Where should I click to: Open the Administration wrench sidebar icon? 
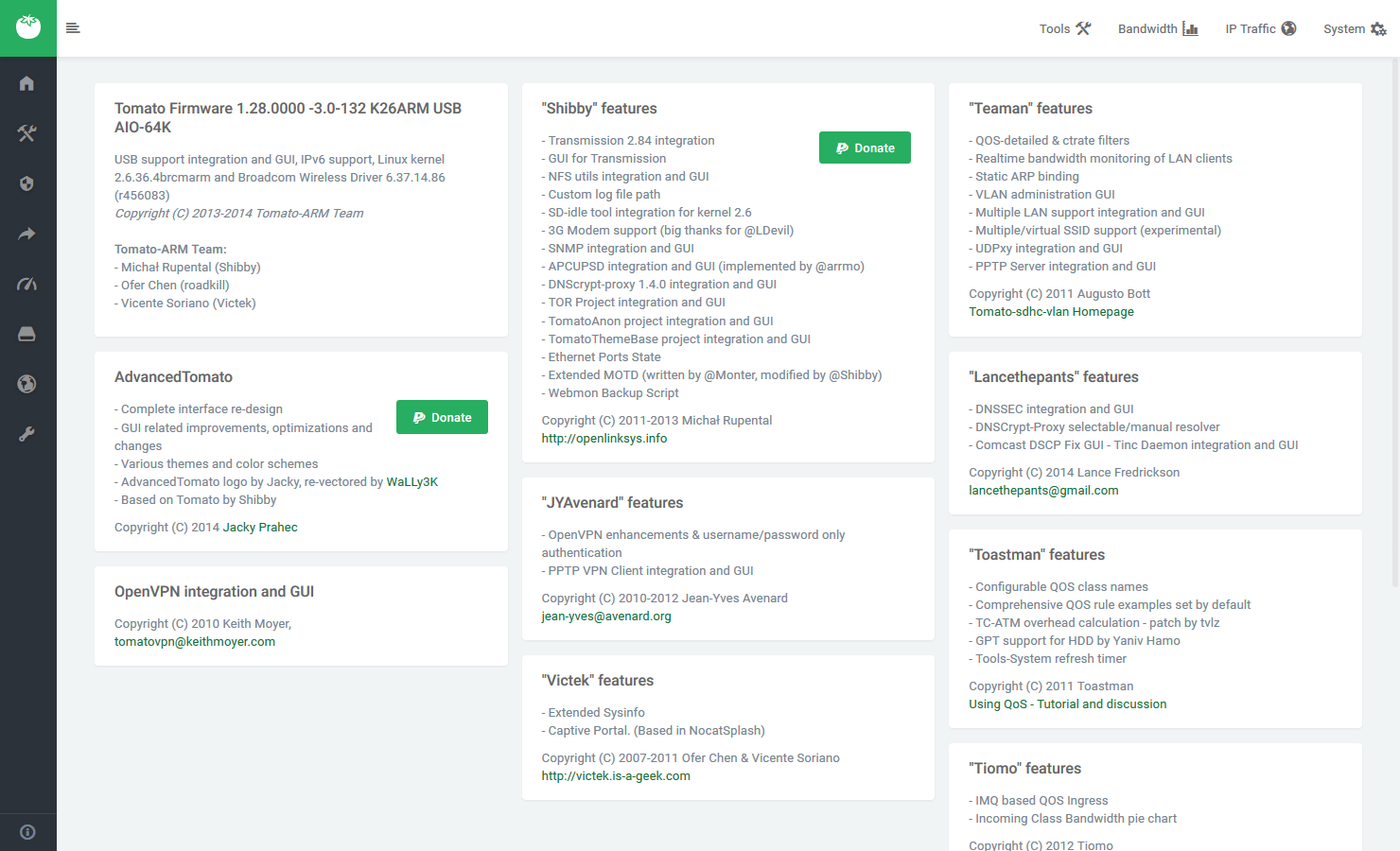[x=26, y=434]
